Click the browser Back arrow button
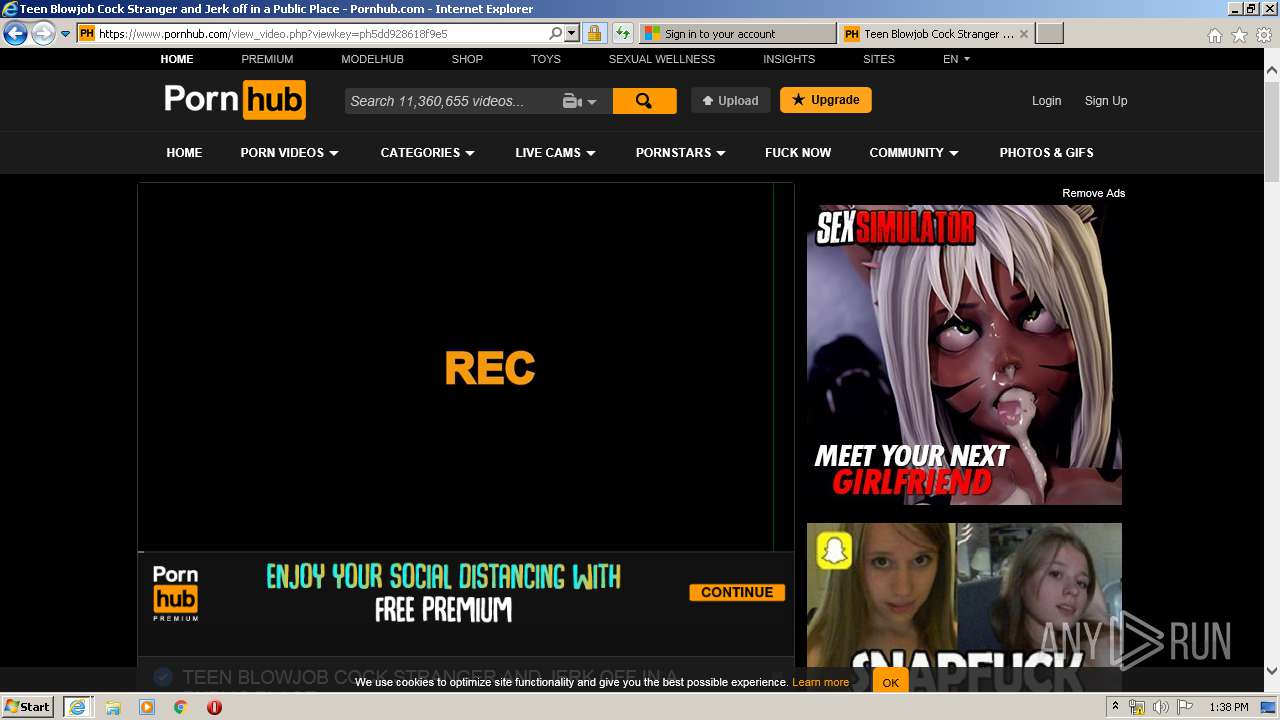Image resolution: width=1280 pixels, height=720 pixels. tap(15, 34)
